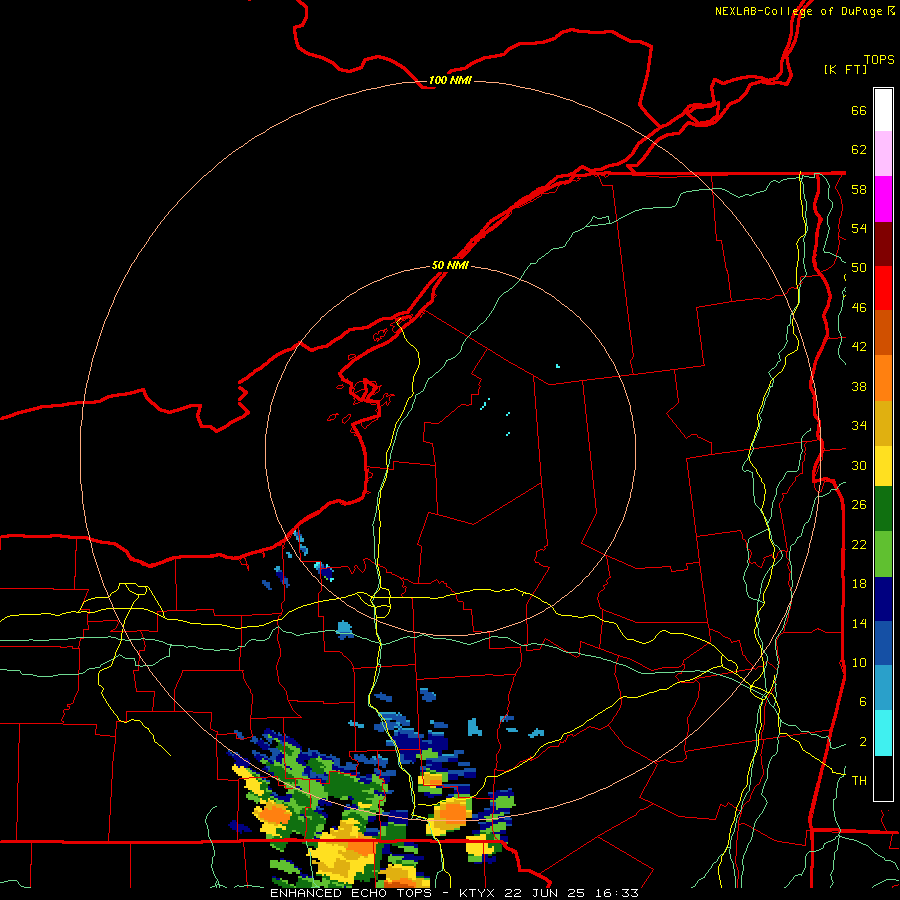Select the bright red legend swatch

pyautogui.click(x=883, y=288)
